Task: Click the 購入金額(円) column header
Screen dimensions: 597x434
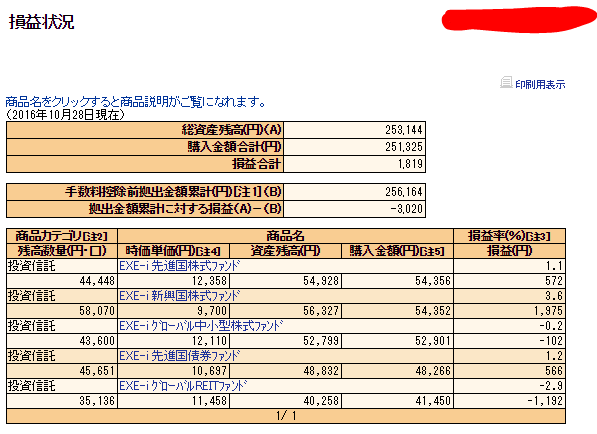Action: coord(397,251)
